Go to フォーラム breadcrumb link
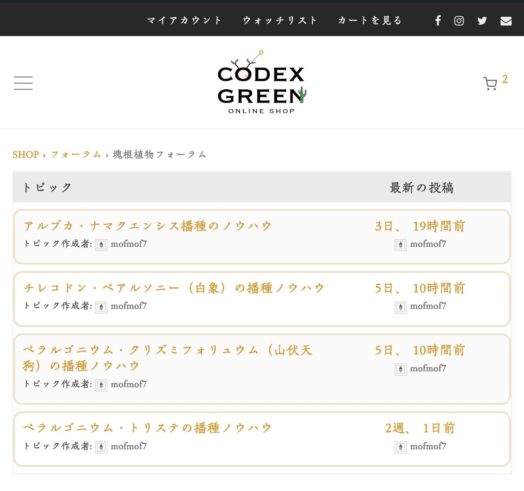The height and width of the screenshot is (491, 524). tap(76, 154)
